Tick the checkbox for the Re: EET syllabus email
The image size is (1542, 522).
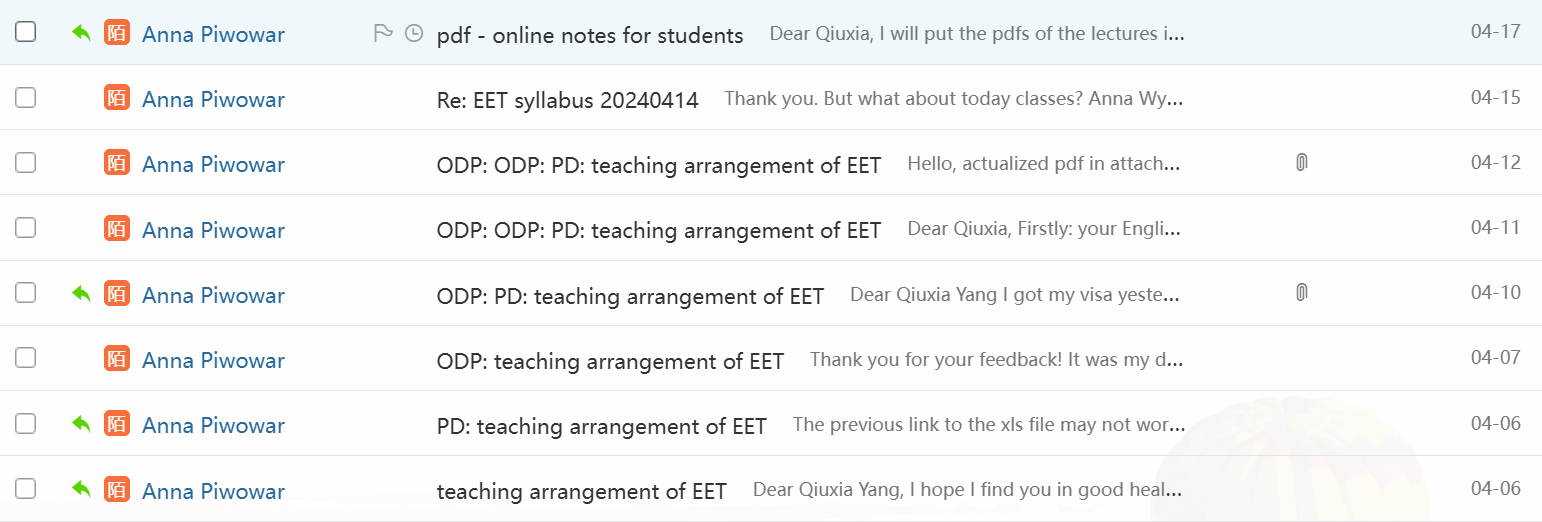26,97
